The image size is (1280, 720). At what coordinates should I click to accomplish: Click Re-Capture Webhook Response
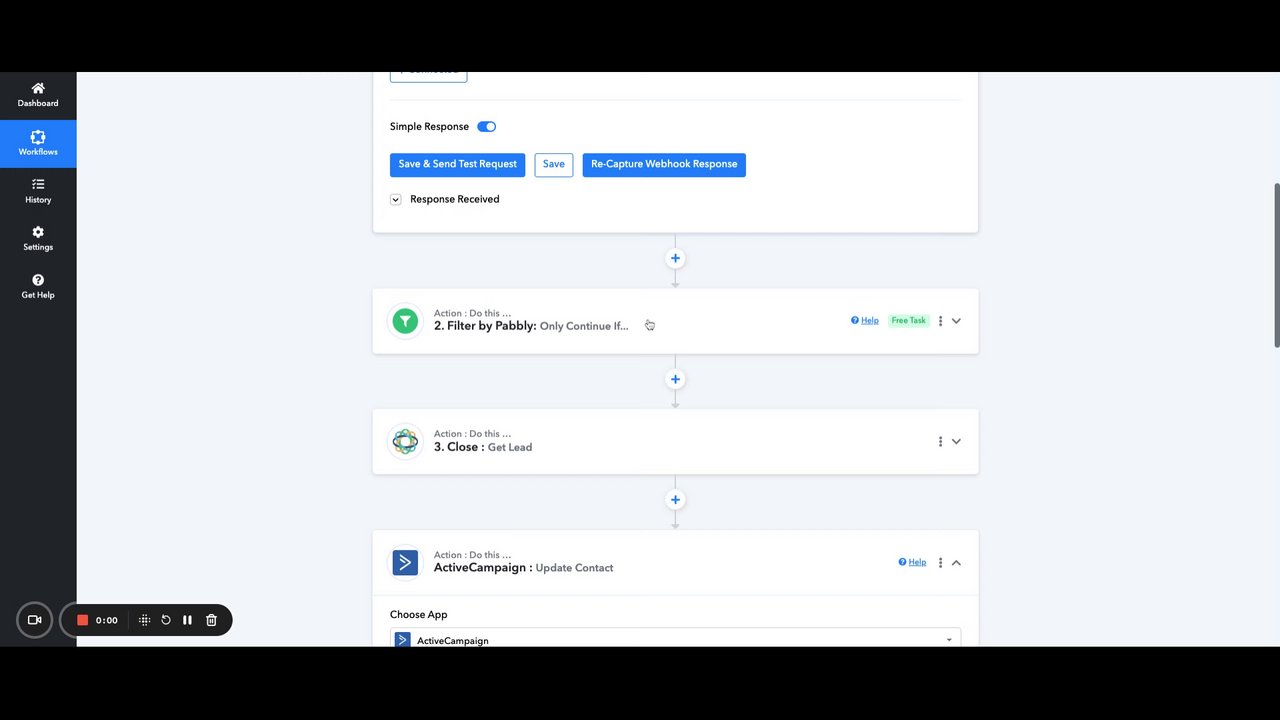point(664,164)
